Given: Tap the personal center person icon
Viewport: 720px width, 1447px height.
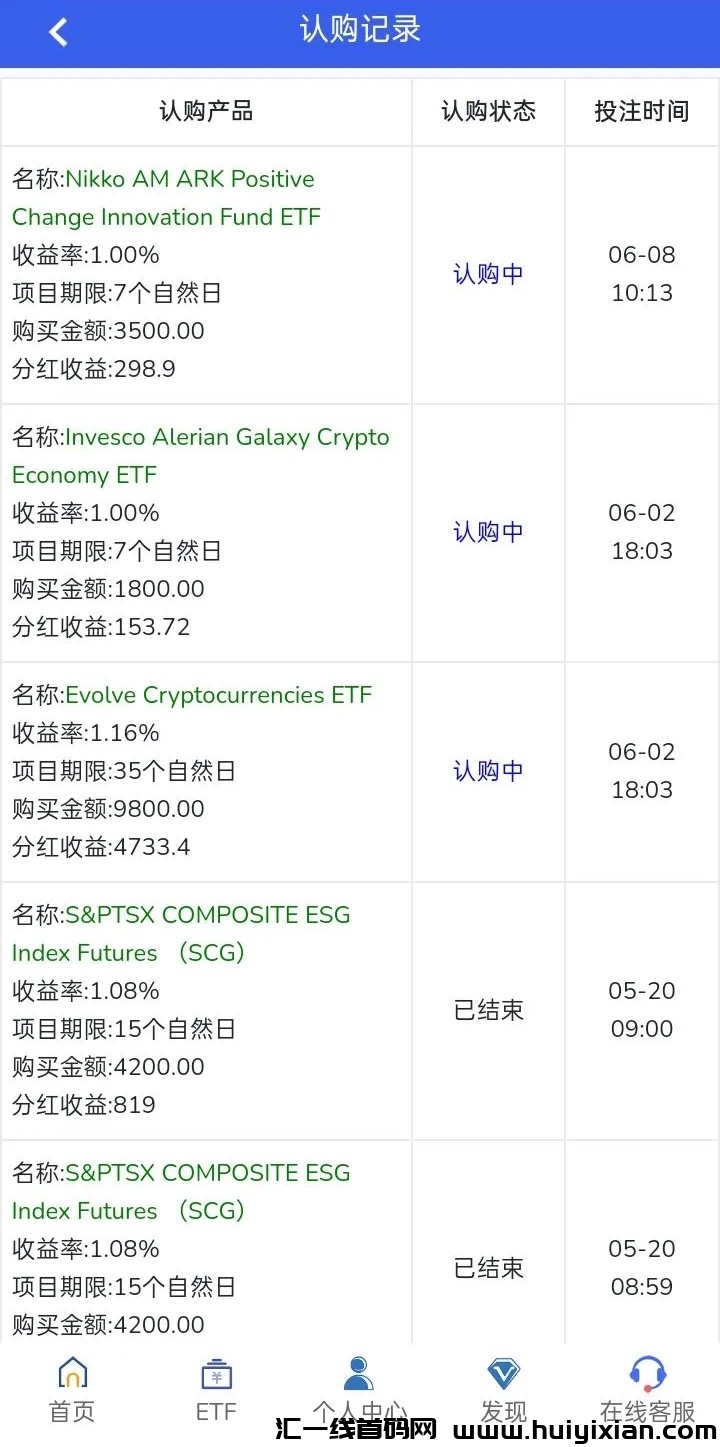Looking at the screenshot, I should 359,1373.
